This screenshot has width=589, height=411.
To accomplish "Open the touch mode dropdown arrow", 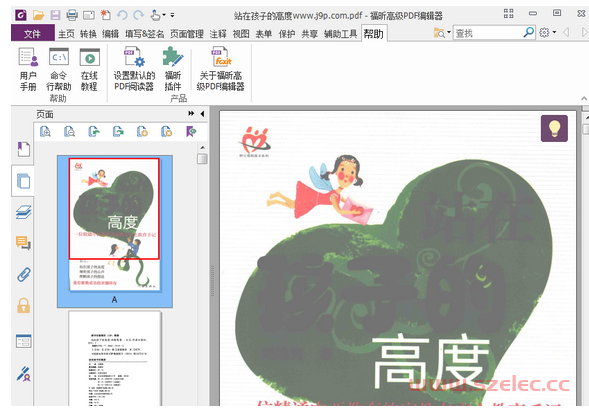I will coord(164,15).
